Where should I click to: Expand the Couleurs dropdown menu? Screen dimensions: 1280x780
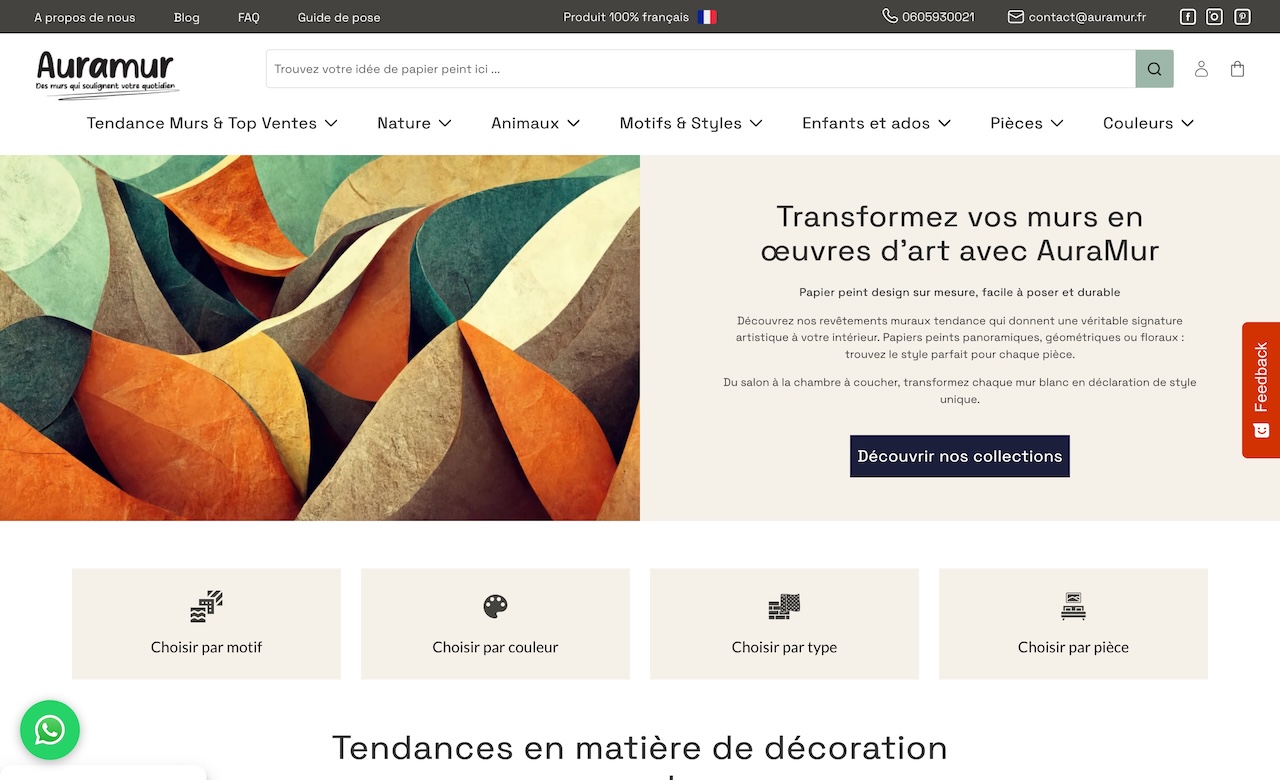click(1148, 123)
